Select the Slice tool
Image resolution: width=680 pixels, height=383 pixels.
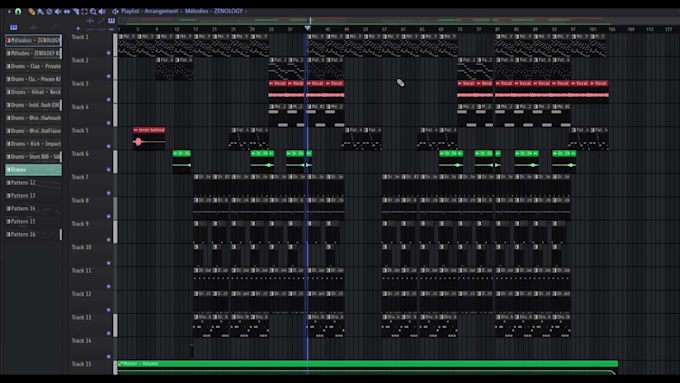[x=75, y=12]
